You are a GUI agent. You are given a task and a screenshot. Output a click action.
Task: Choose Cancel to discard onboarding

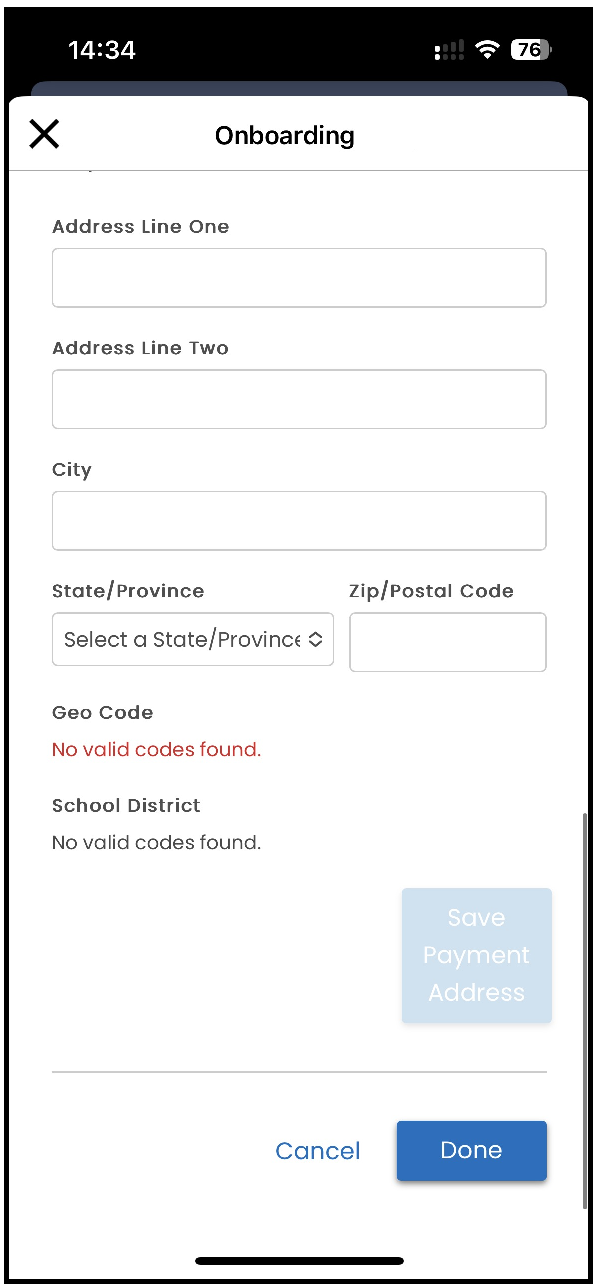pyautogui.click(x=318, y=1151)
